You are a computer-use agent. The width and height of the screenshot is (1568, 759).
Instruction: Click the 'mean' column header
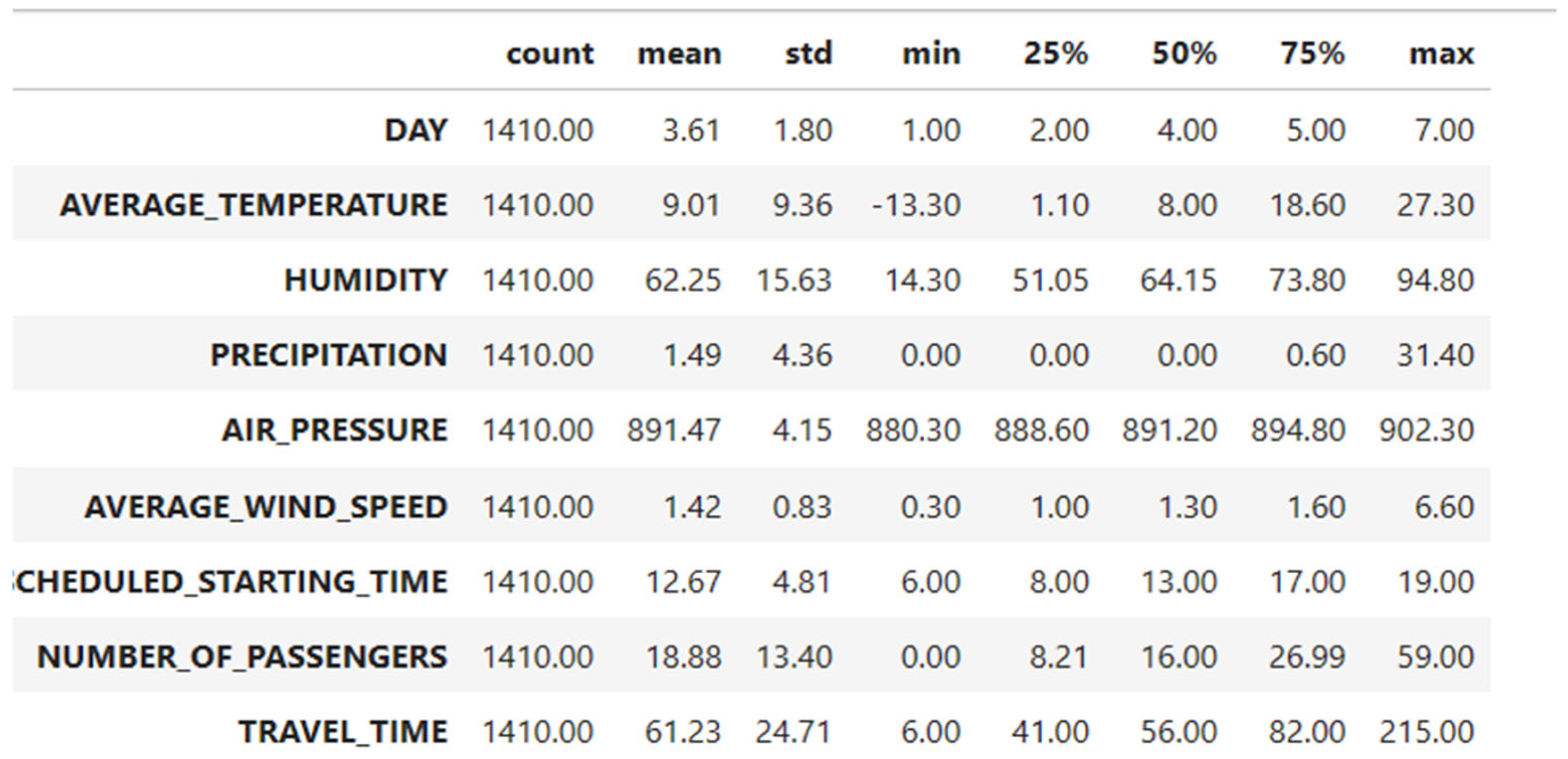click(680, 53)
